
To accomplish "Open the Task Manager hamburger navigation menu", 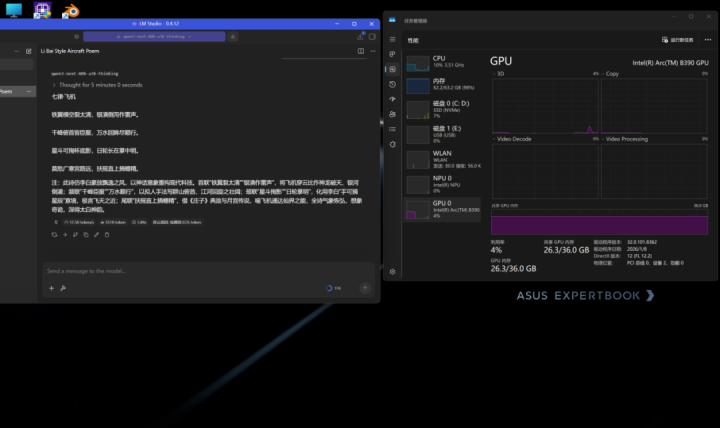I will click(x=392, y=40).
